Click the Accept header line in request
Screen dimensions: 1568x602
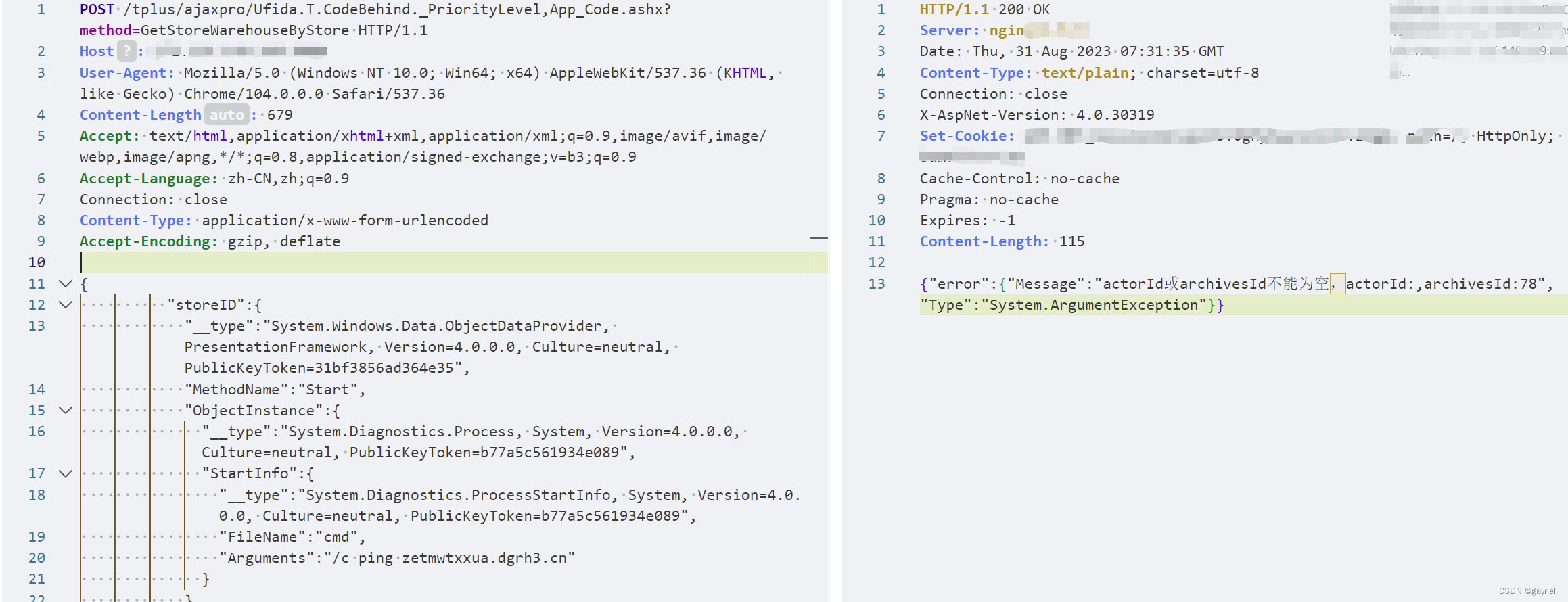(423, 146)
